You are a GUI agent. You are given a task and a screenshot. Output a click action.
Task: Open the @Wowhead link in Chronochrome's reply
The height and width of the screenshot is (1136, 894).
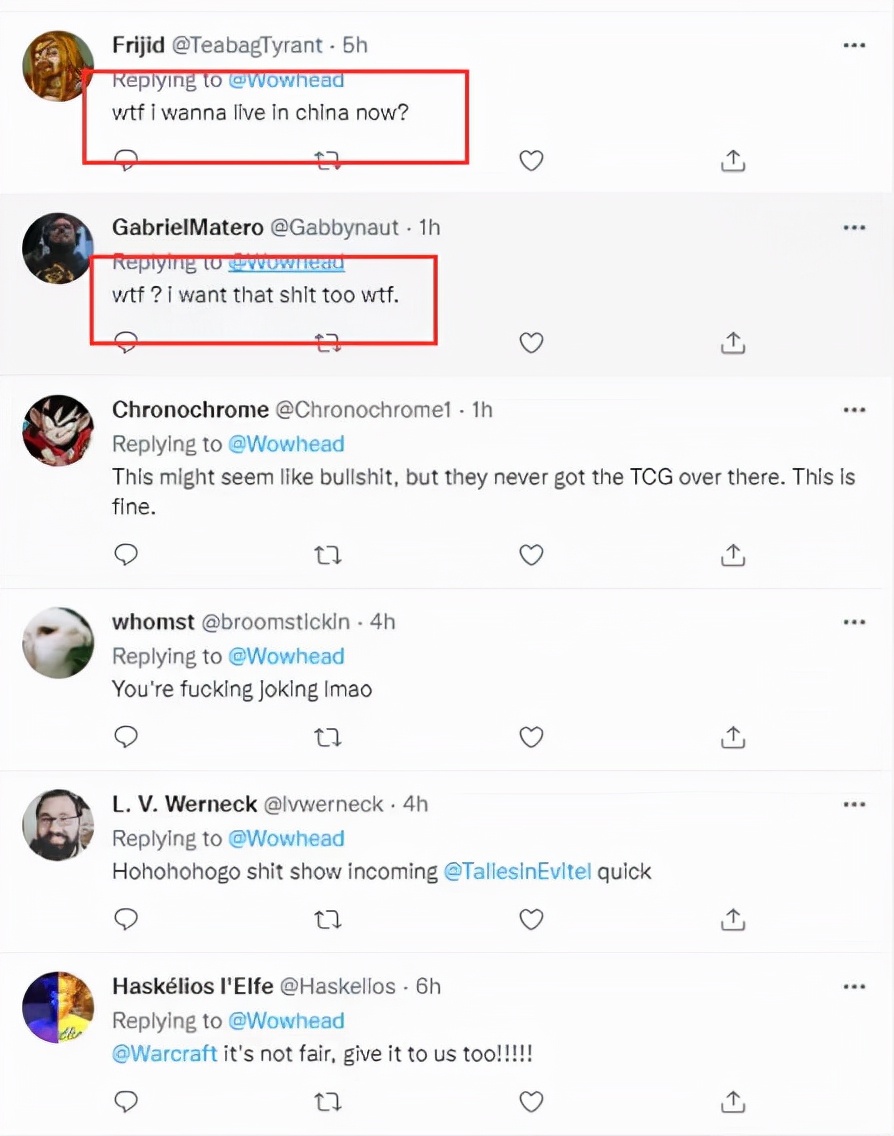[286, 444]
